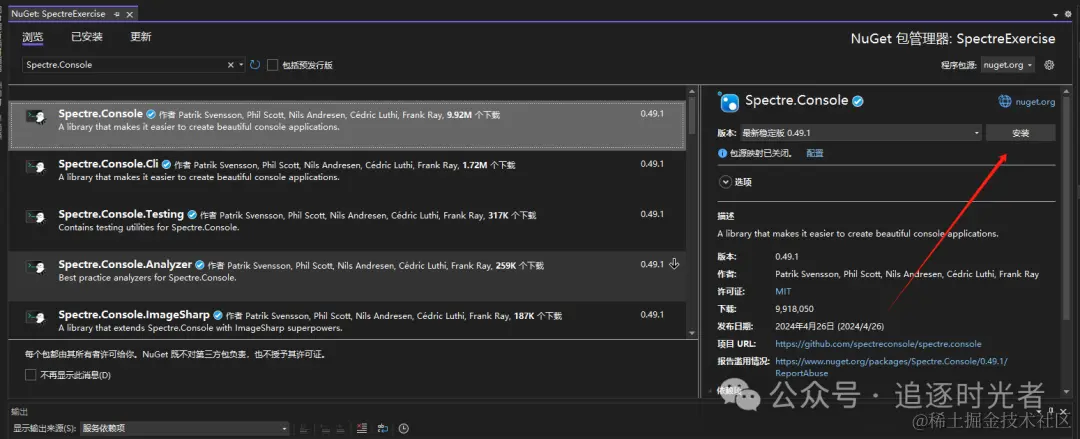Click the package list scrollbar down arrow

(x=692, y=333)
